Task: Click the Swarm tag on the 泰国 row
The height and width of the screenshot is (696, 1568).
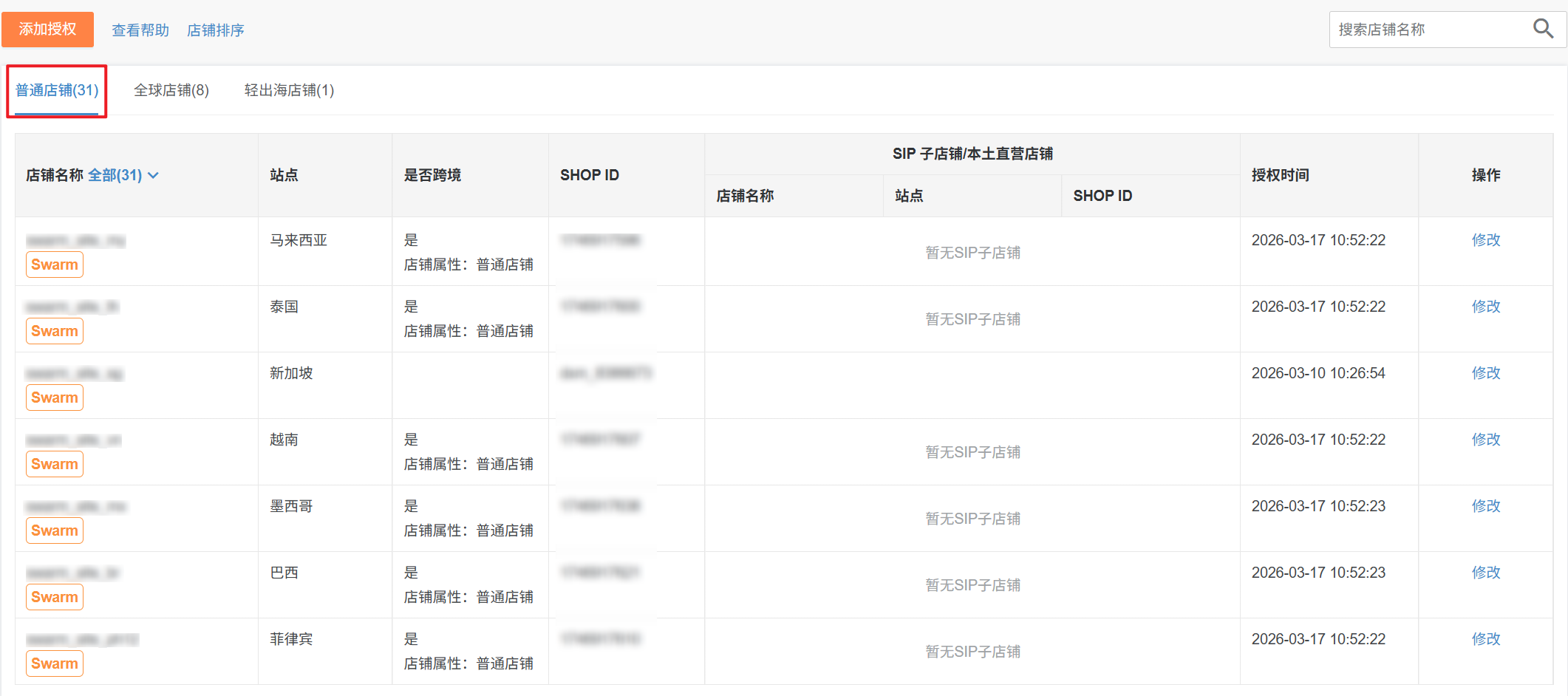Action: 55,331
